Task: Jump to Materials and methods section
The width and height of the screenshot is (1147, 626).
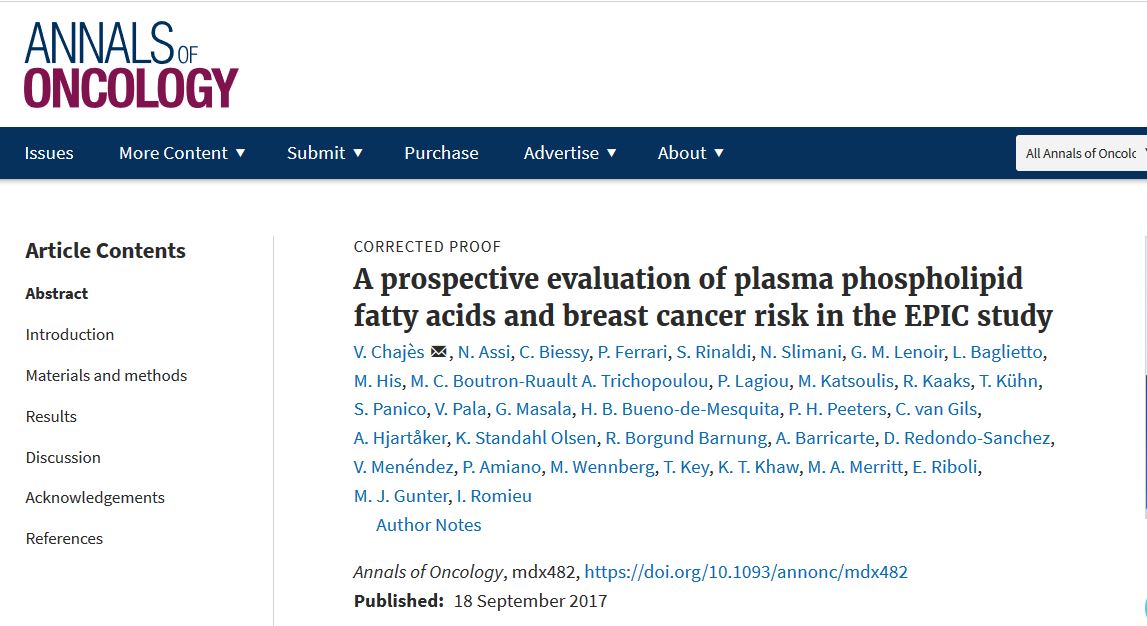Action: click(106, 376)
